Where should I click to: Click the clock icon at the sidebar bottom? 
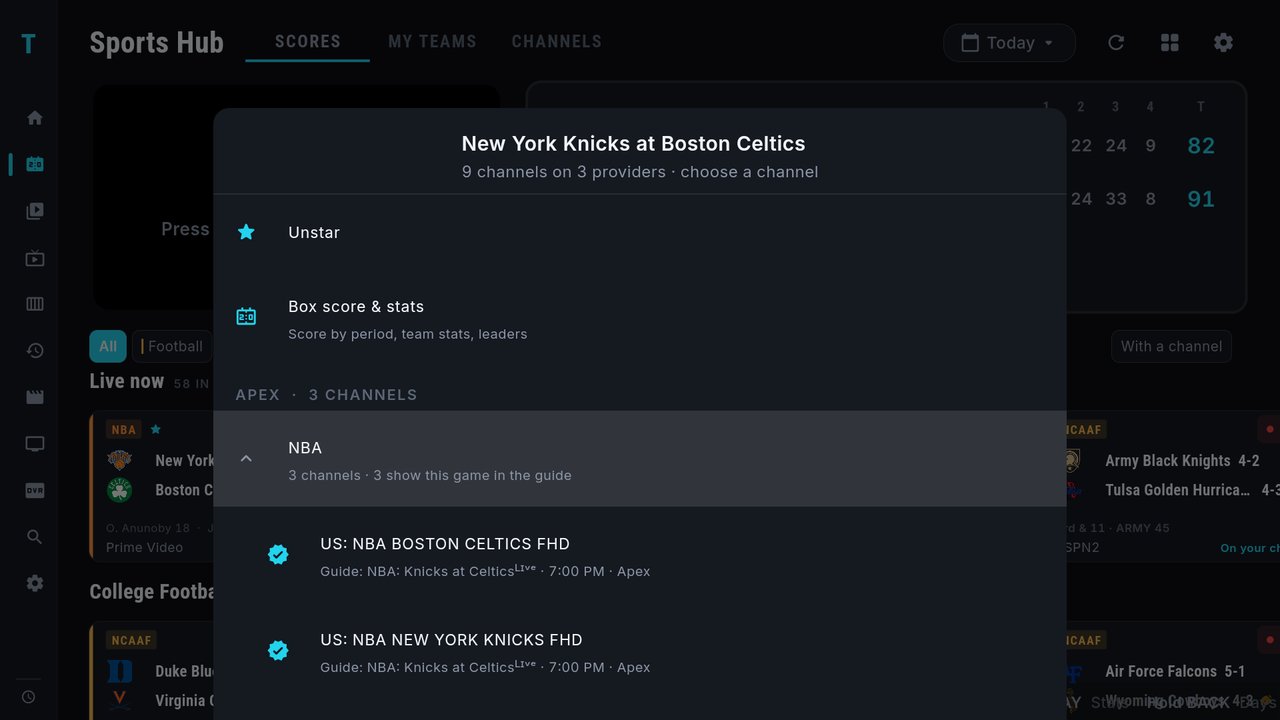[x=28, y=697]
